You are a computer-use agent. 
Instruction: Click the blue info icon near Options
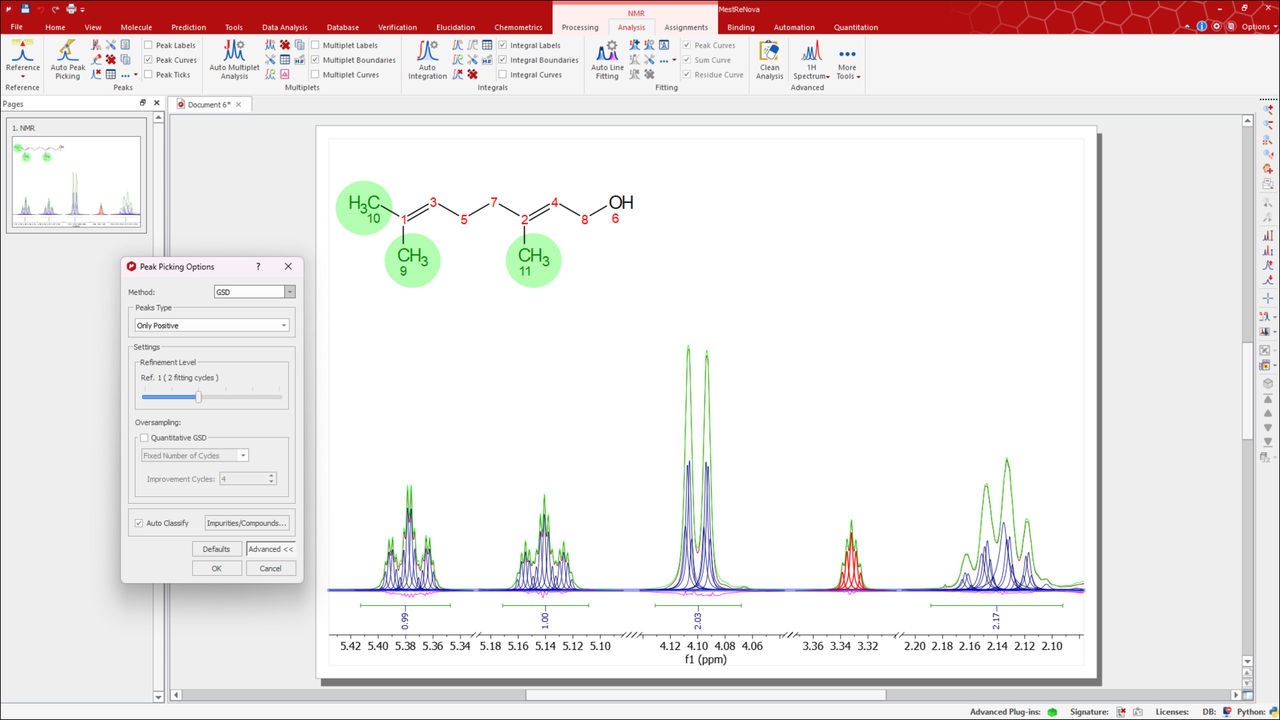(x=1201, y=27)
